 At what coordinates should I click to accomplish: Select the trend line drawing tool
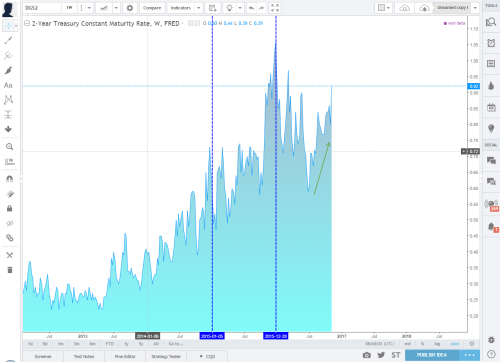coord(8,40)
